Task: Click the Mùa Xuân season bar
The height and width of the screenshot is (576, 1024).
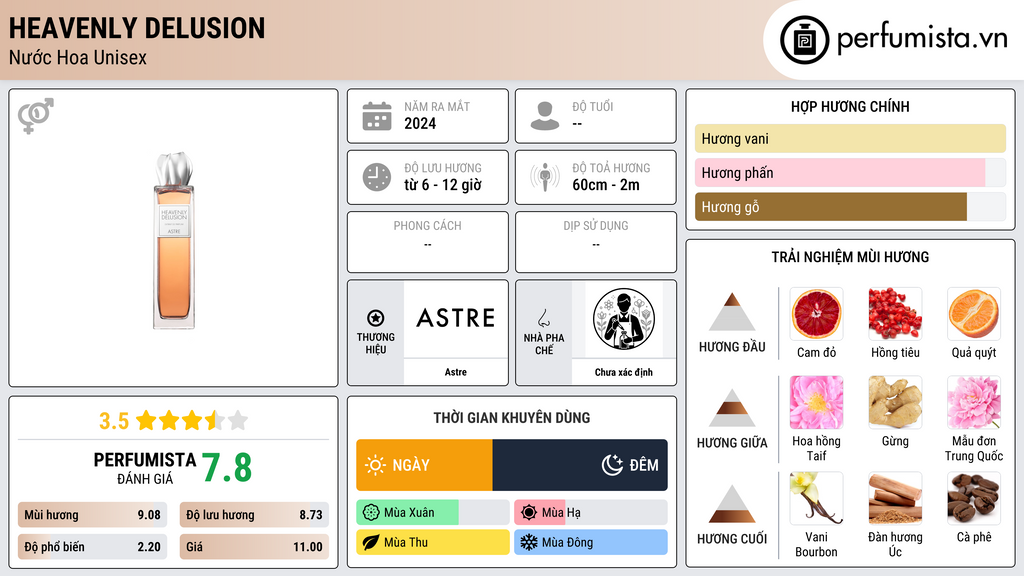Action: click(433, 513)
